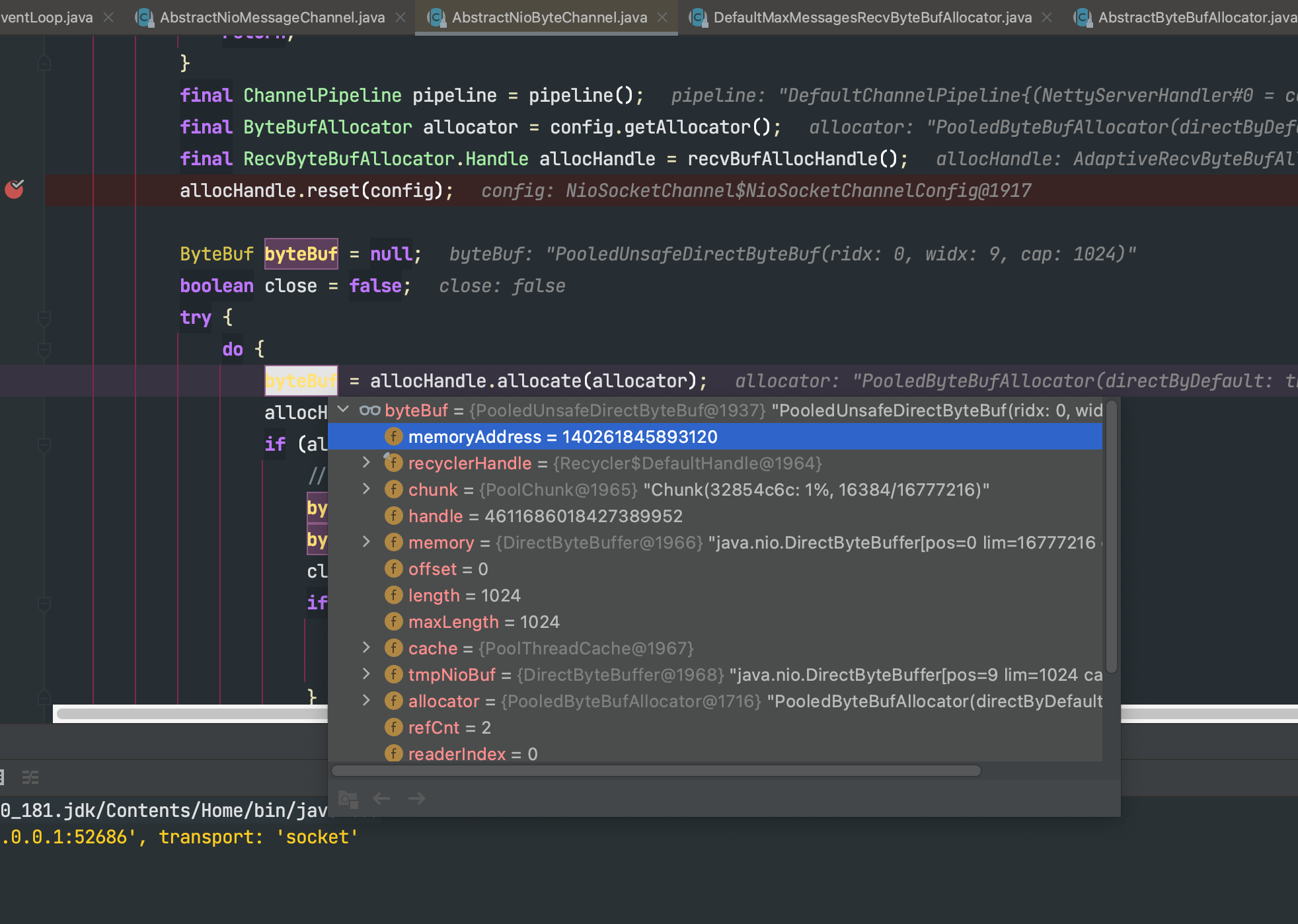
Task: Click the set-as-root folder icon in the popup
Action: tap(348, 798)
